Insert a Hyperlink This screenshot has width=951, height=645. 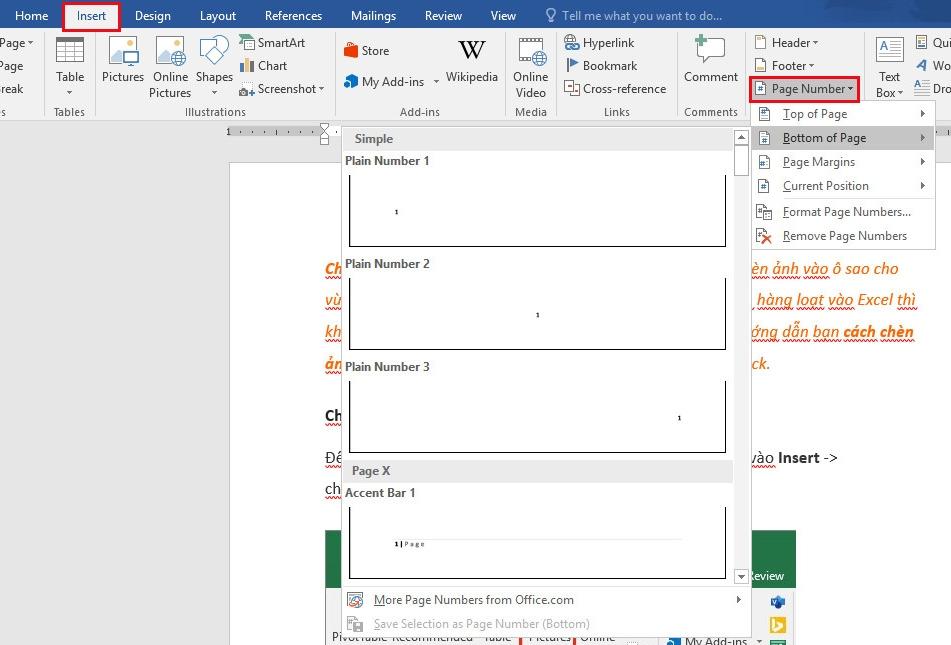(599, 42)
